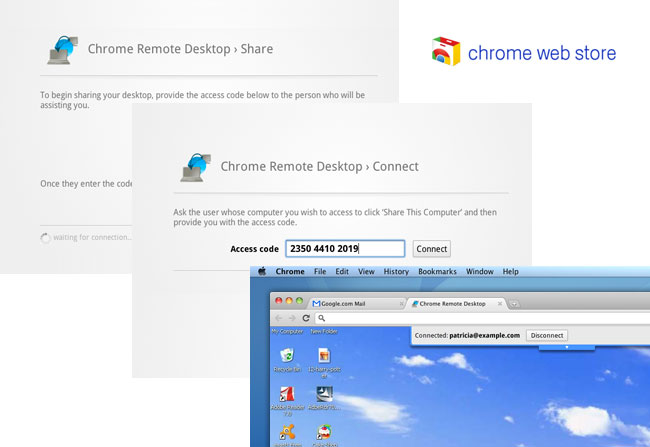
Task: Switch to the Chrome Remote Desktop tab
Action: [456, 304]
